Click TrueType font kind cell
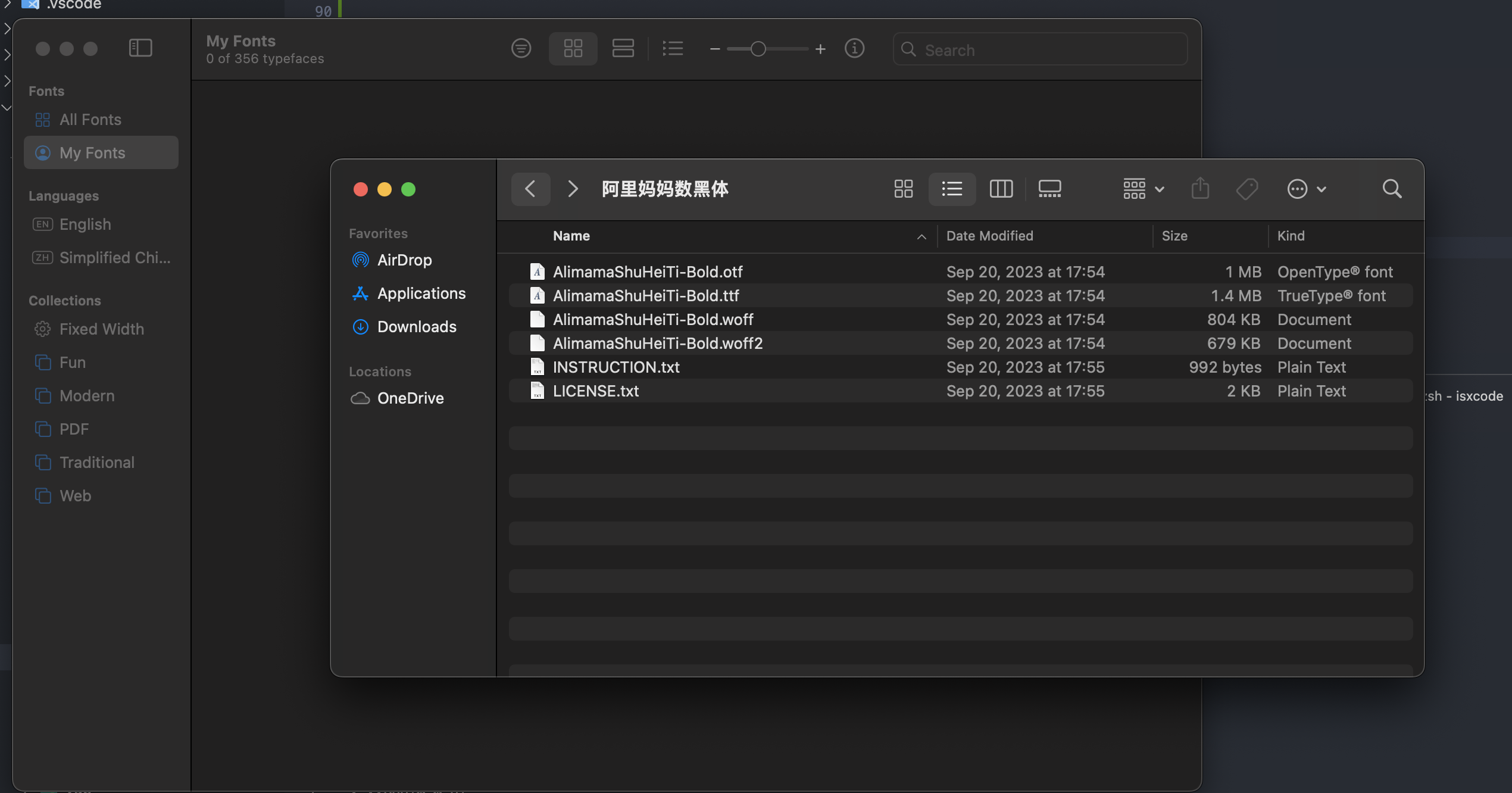The image size is (1512, 793). point(1331,296)
